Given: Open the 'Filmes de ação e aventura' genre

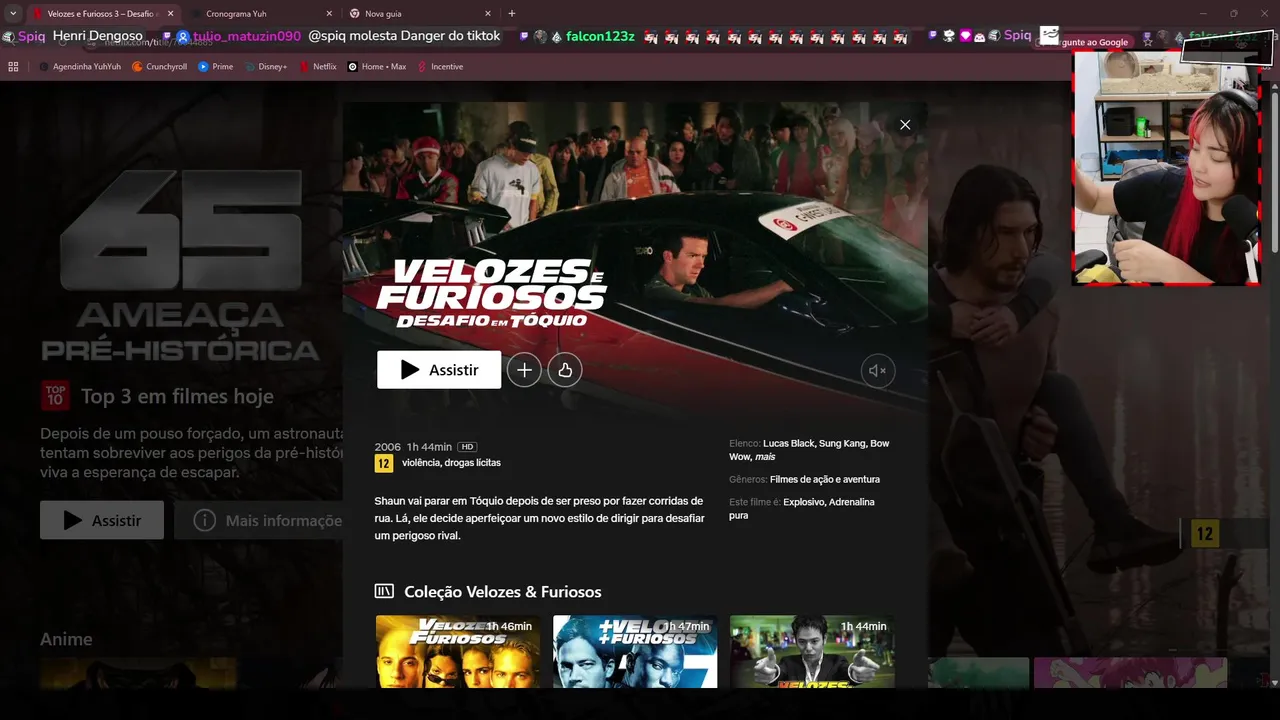Looking at the screenshot, I should click(x=825, y=480).
